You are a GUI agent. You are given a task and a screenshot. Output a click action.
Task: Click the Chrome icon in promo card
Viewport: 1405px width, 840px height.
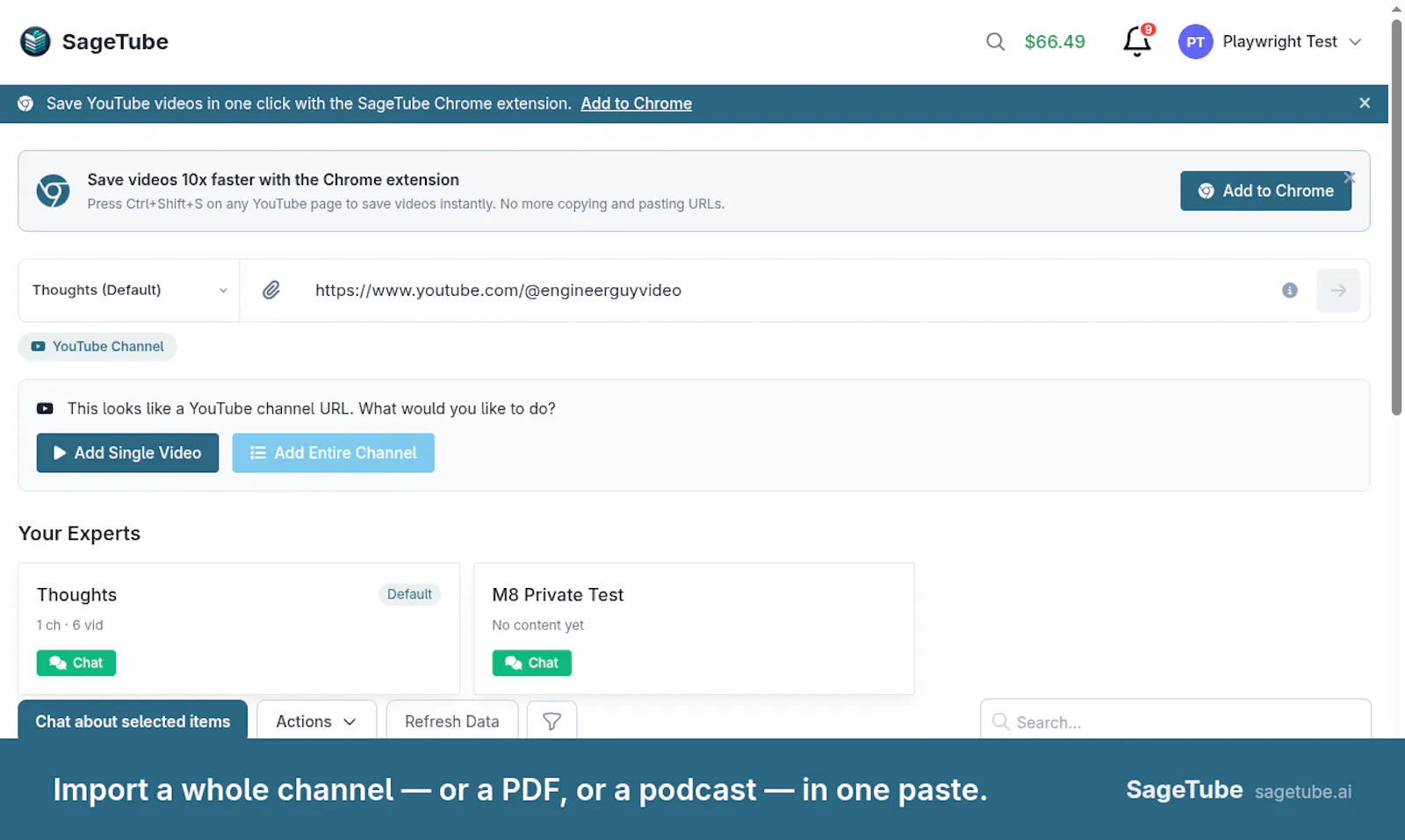[53, 190]
